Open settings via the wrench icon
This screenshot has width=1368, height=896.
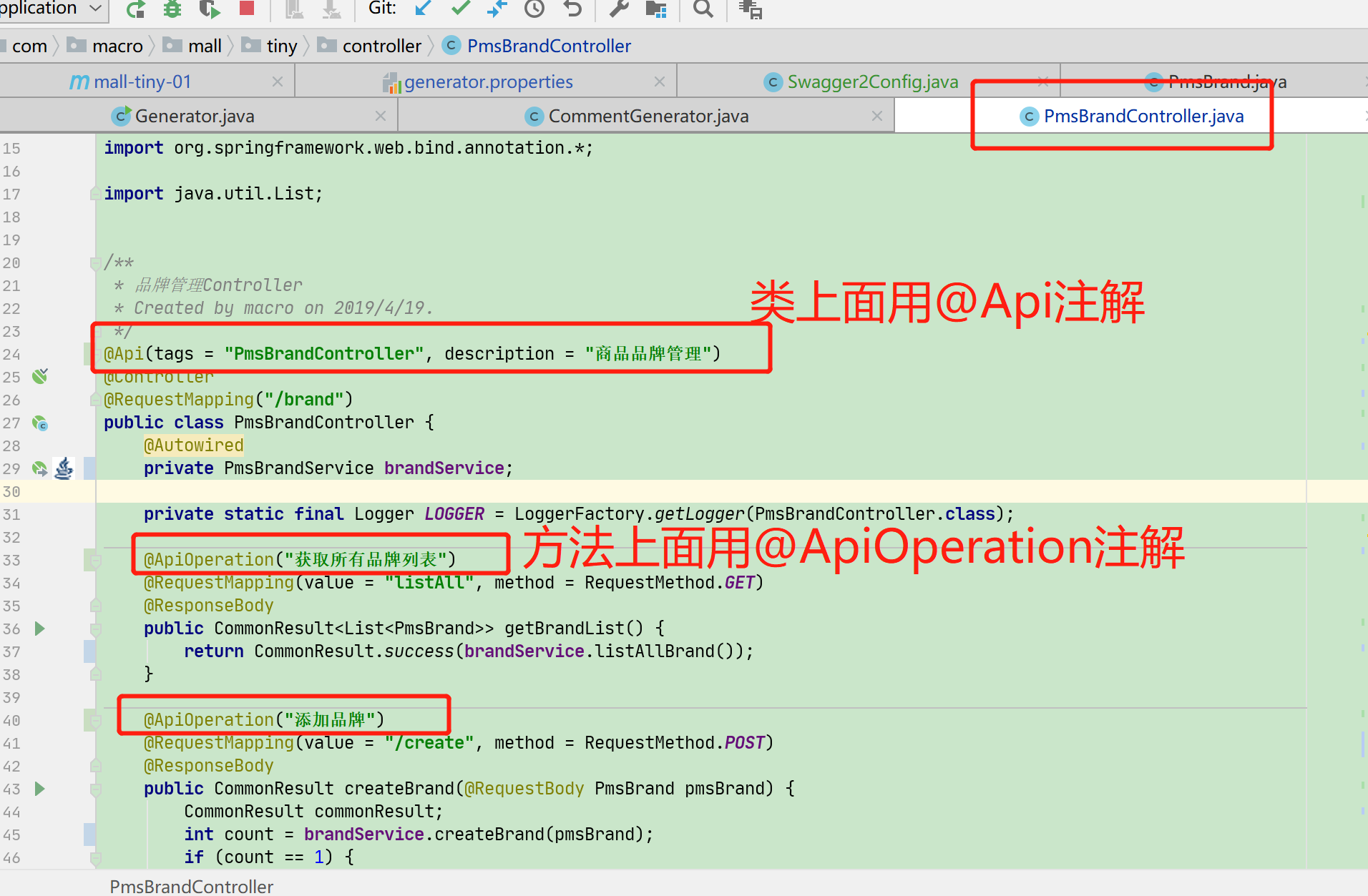point(619,9)
